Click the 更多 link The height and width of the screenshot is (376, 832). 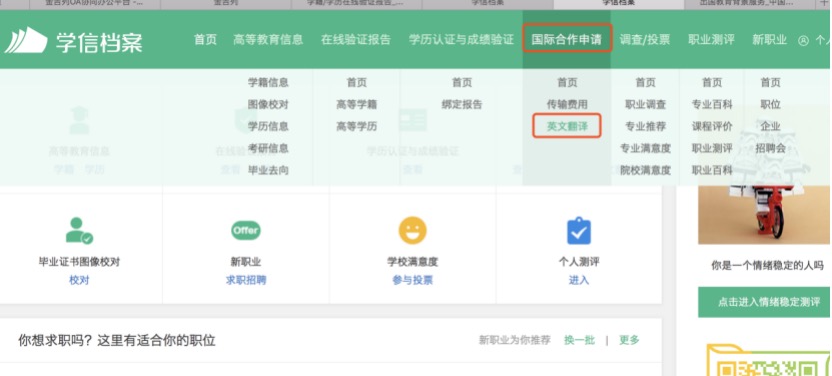(x=629, y=340)
